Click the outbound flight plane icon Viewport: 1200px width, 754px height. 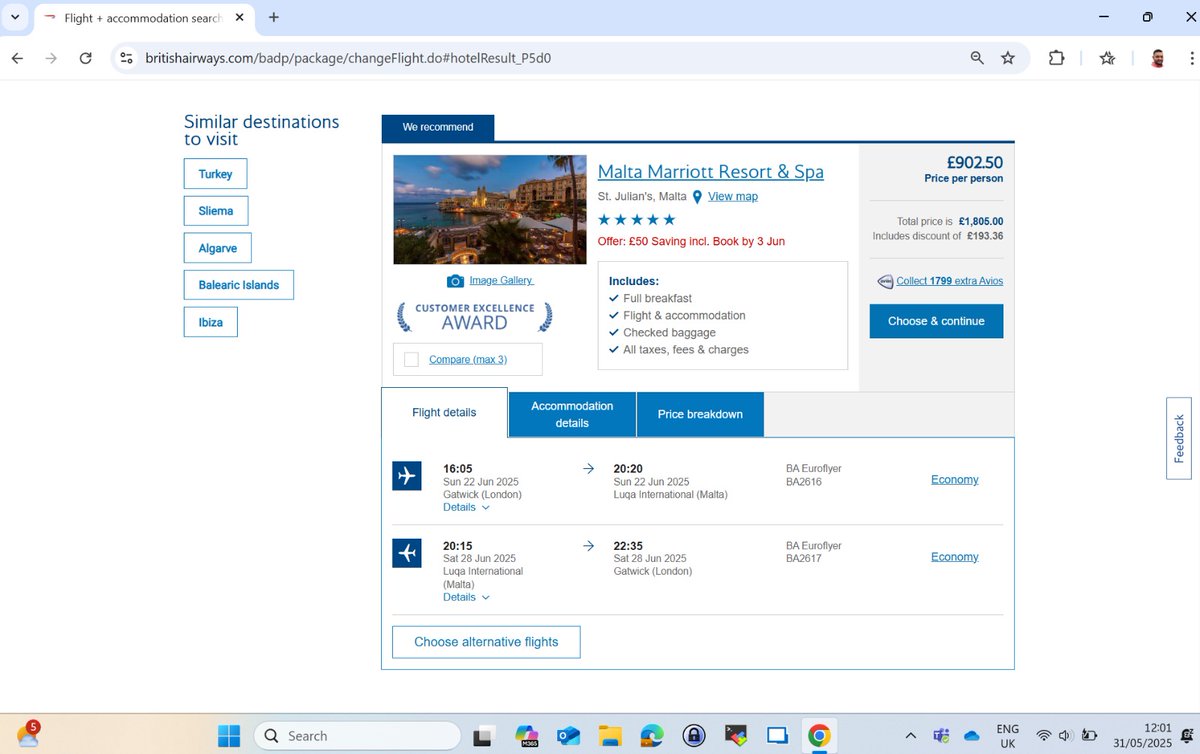[x=407, y=476]
